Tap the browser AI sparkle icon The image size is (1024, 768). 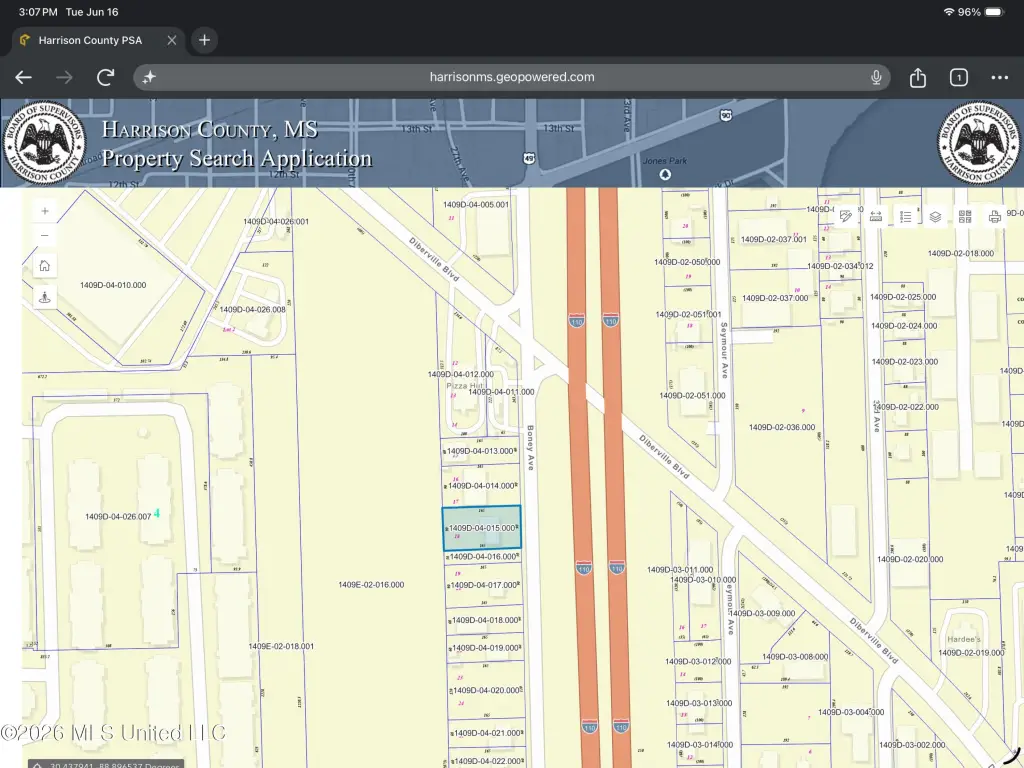pos(149,77)
